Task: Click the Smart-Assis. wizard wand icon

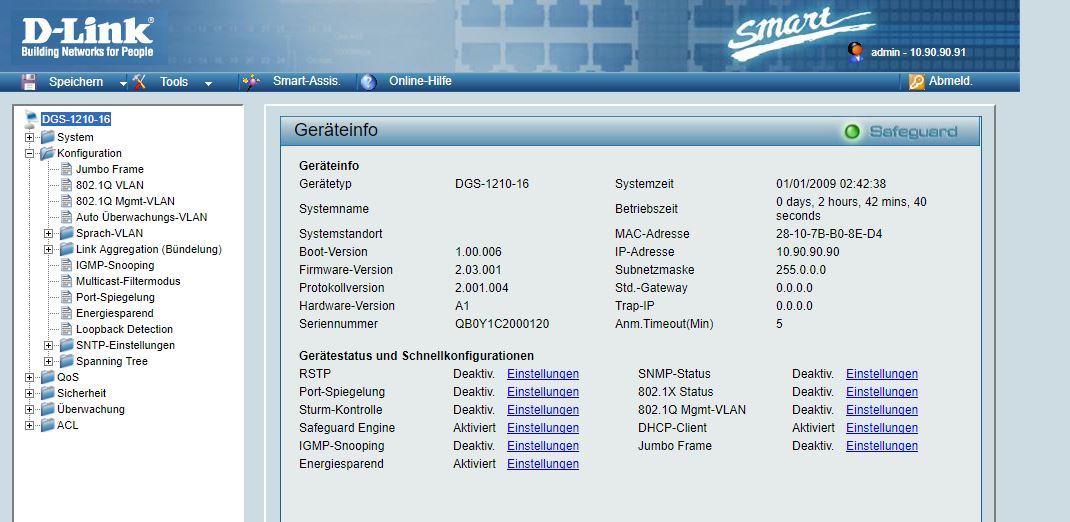Action: click(251, 82)
